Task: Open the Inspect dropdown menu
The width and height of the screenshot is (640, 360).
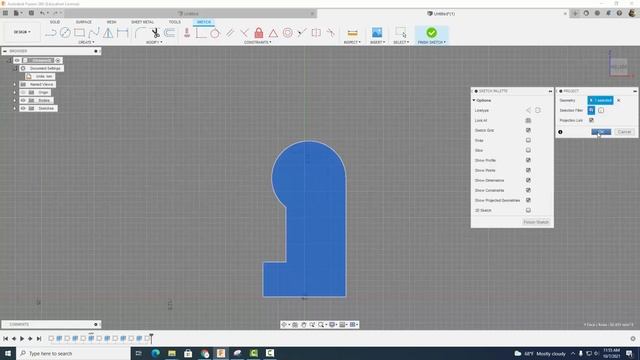Action: (x=352, y=42)
